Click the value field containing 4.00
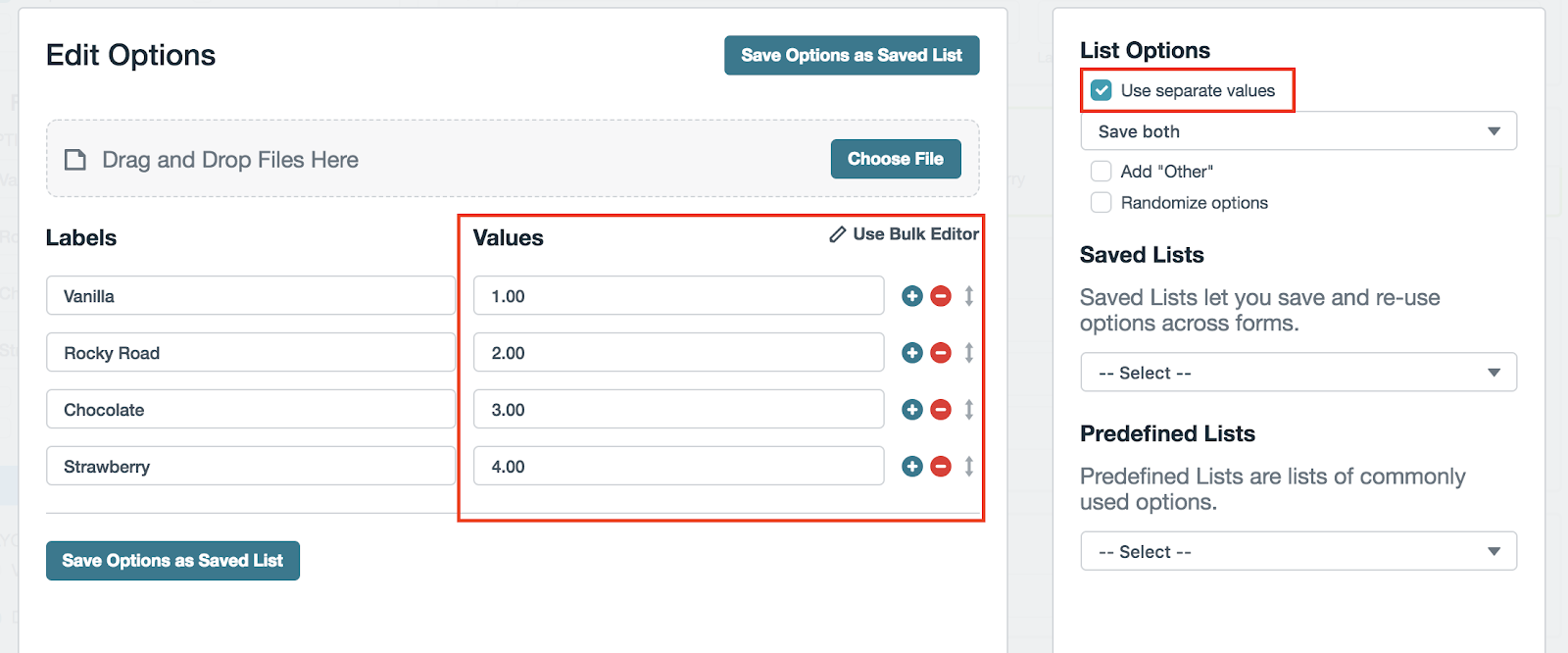The image size is (1568, 653). (x=678, y=467)
